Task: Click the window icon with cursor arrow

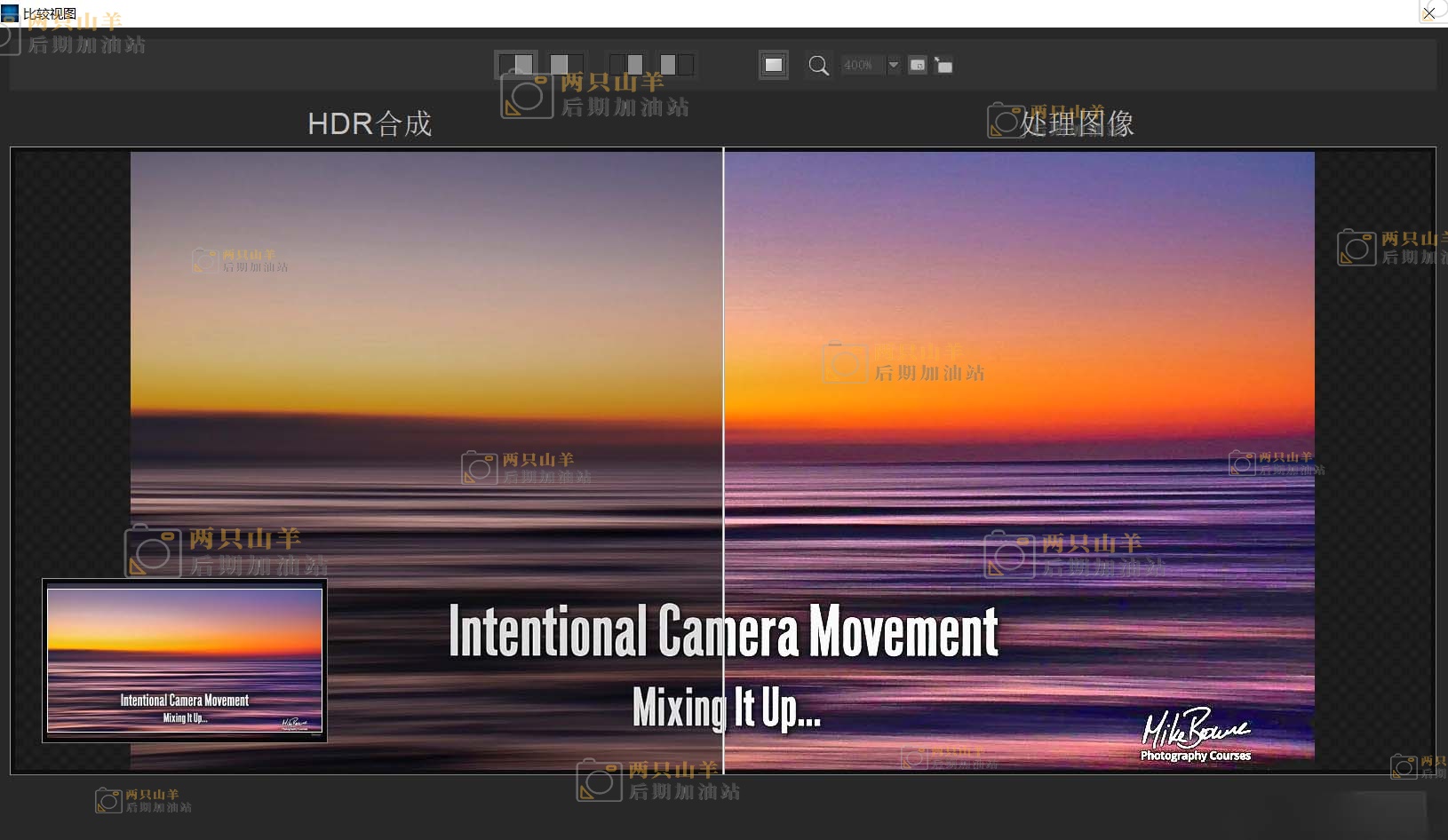Action: click(x=943, y=66)
